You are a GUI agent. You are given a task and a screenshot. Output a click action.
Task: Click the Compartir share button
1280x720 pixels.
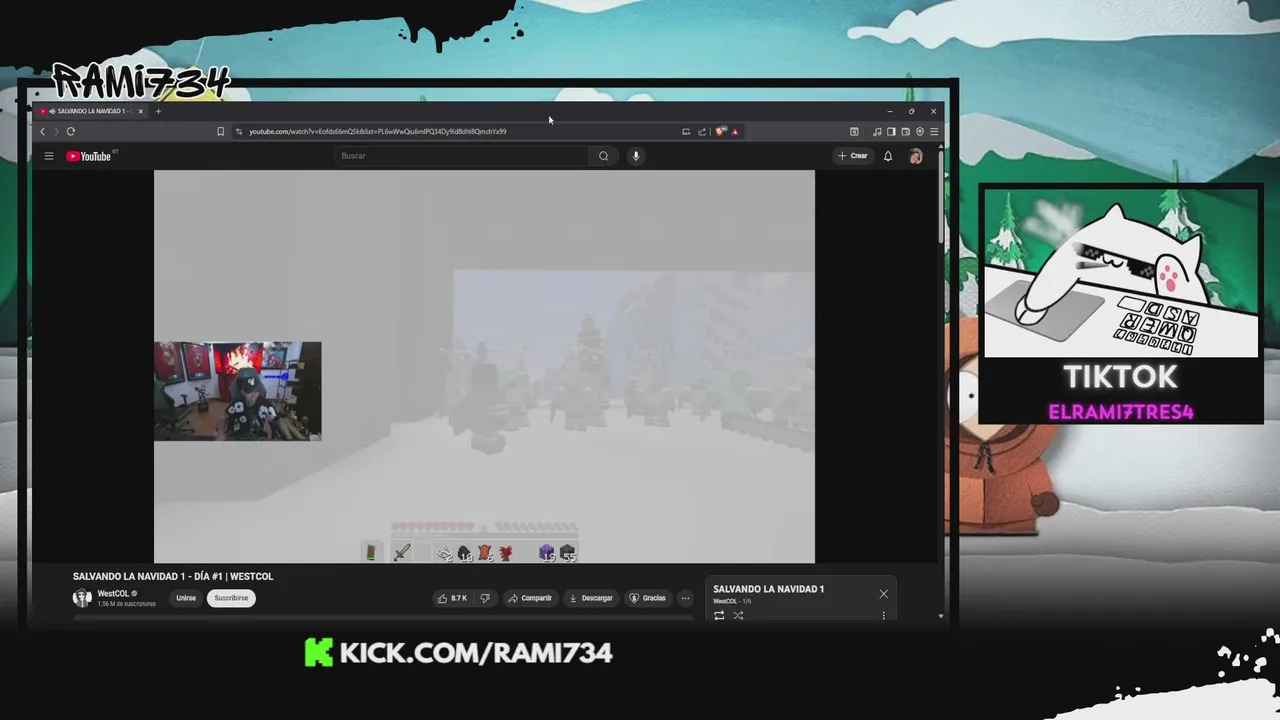coord(530,598)
